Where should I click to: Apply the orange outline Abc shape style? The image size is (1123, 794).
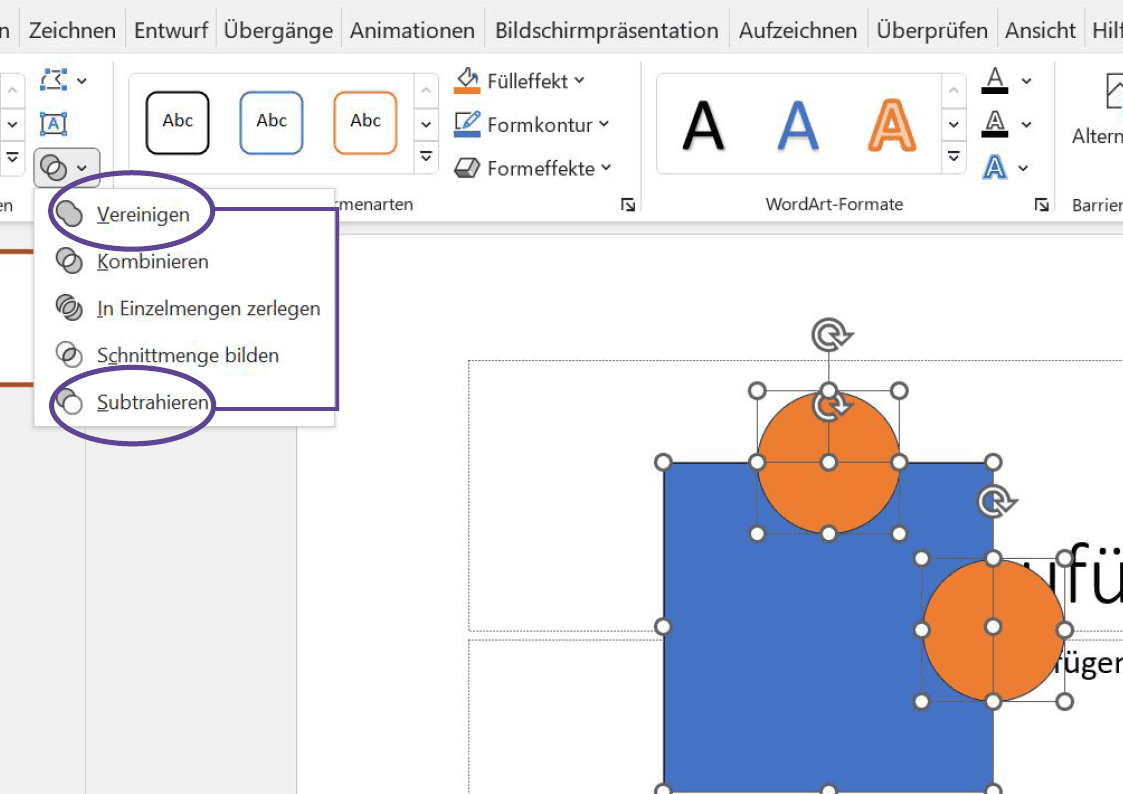point(365,122)
